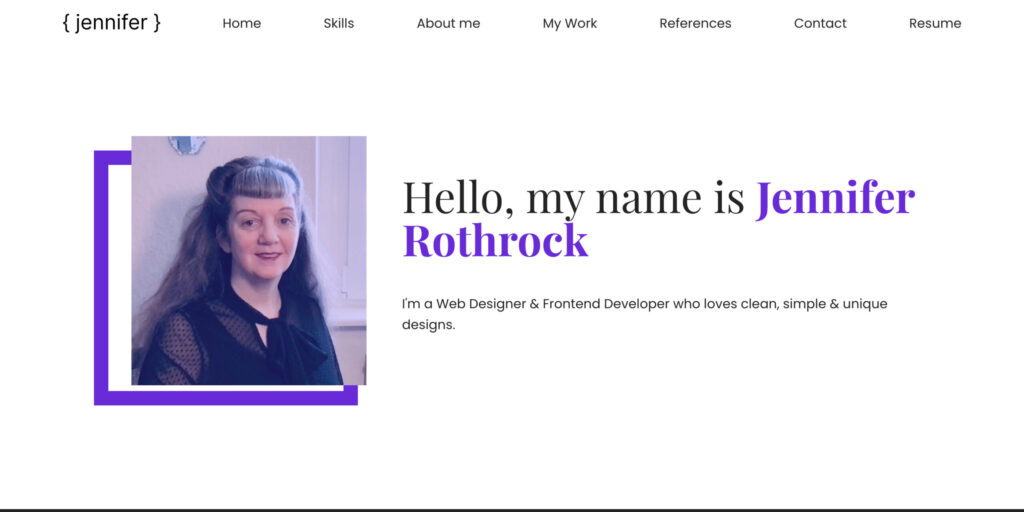Click the purple "Jennifer" name in heading
Viewport: 1024px width, 512px height.
(835, 198)
